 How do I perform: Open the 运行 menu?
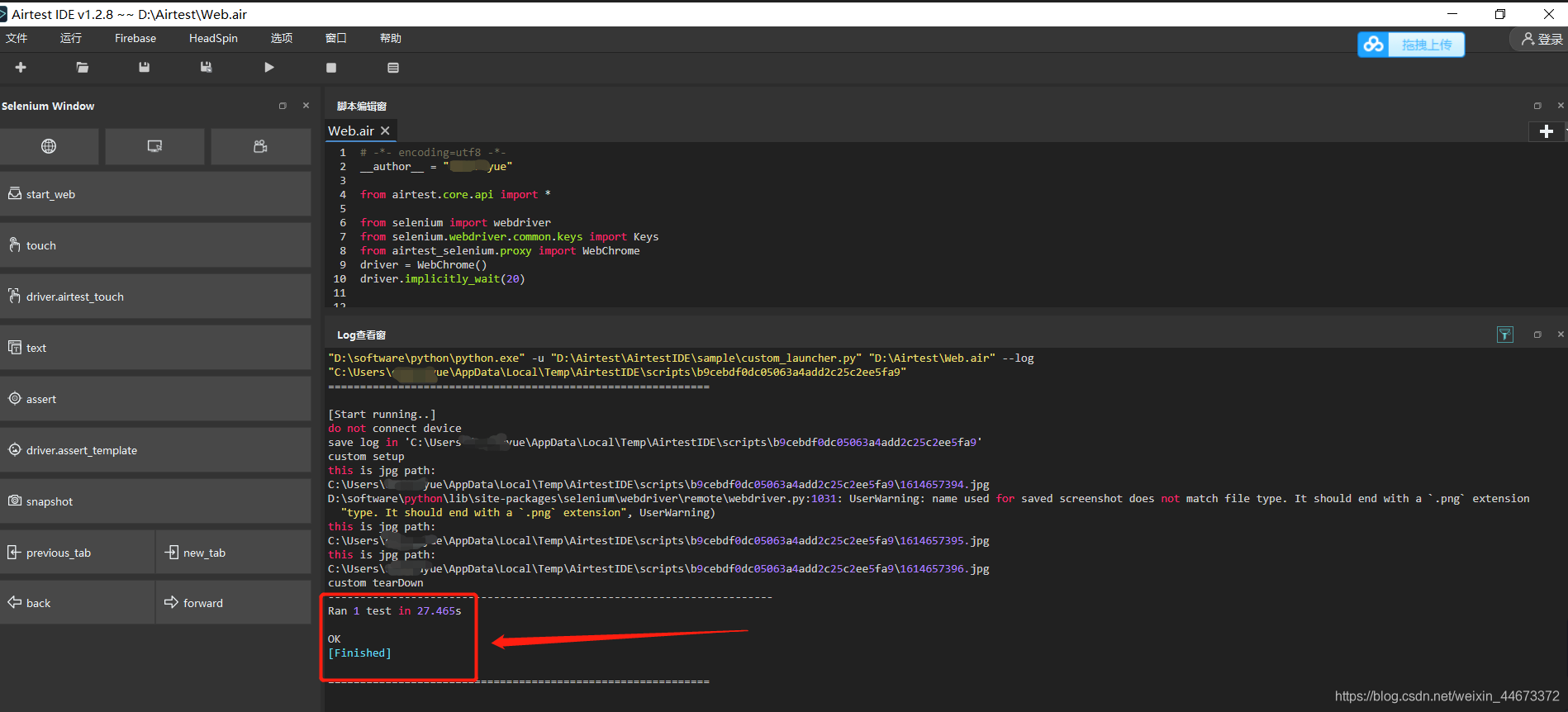click(x=71, y=39)
